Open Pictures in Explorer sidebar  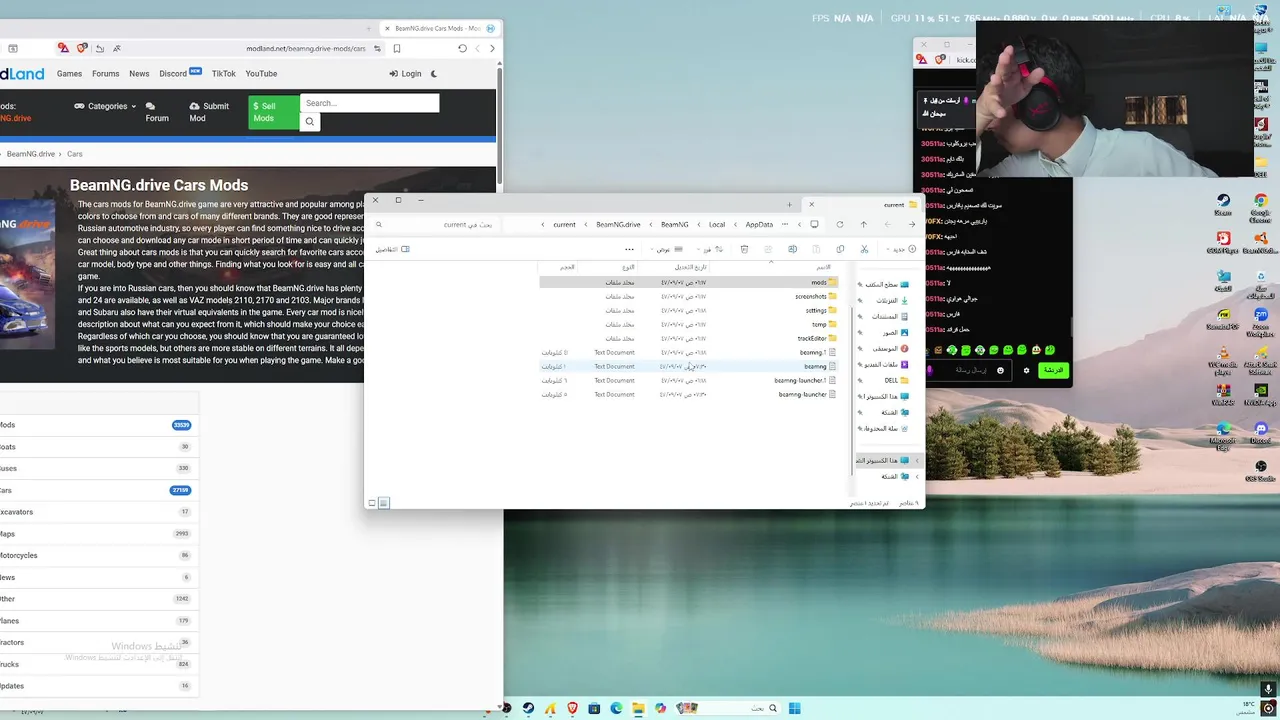888,332
